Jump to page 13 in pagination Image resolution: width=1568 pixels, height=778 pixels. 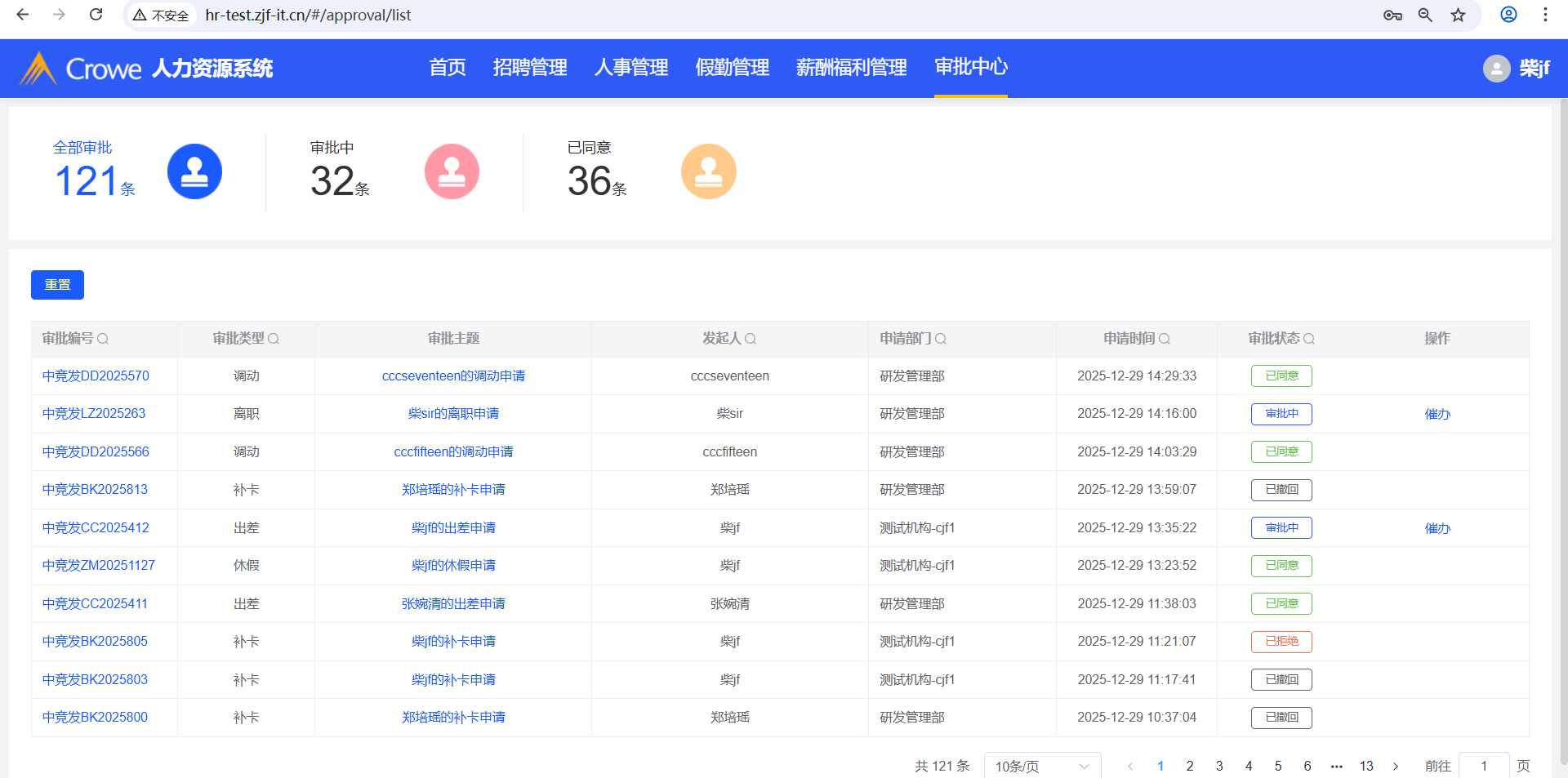pyautogui.click(x=1366, y=766)
